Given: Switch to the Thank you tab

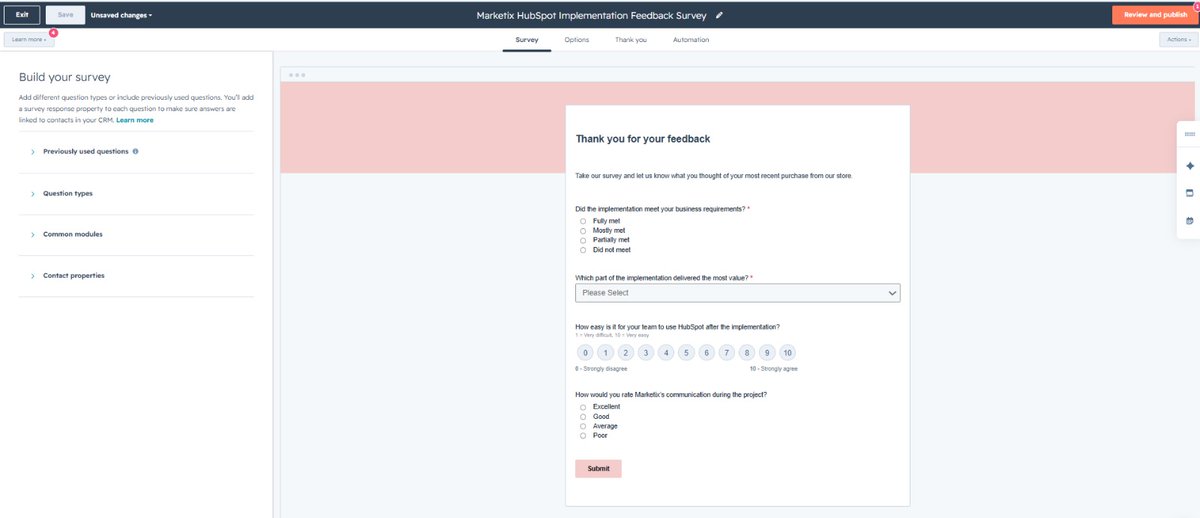Looking at the screenshot, I should coord(631,40).
